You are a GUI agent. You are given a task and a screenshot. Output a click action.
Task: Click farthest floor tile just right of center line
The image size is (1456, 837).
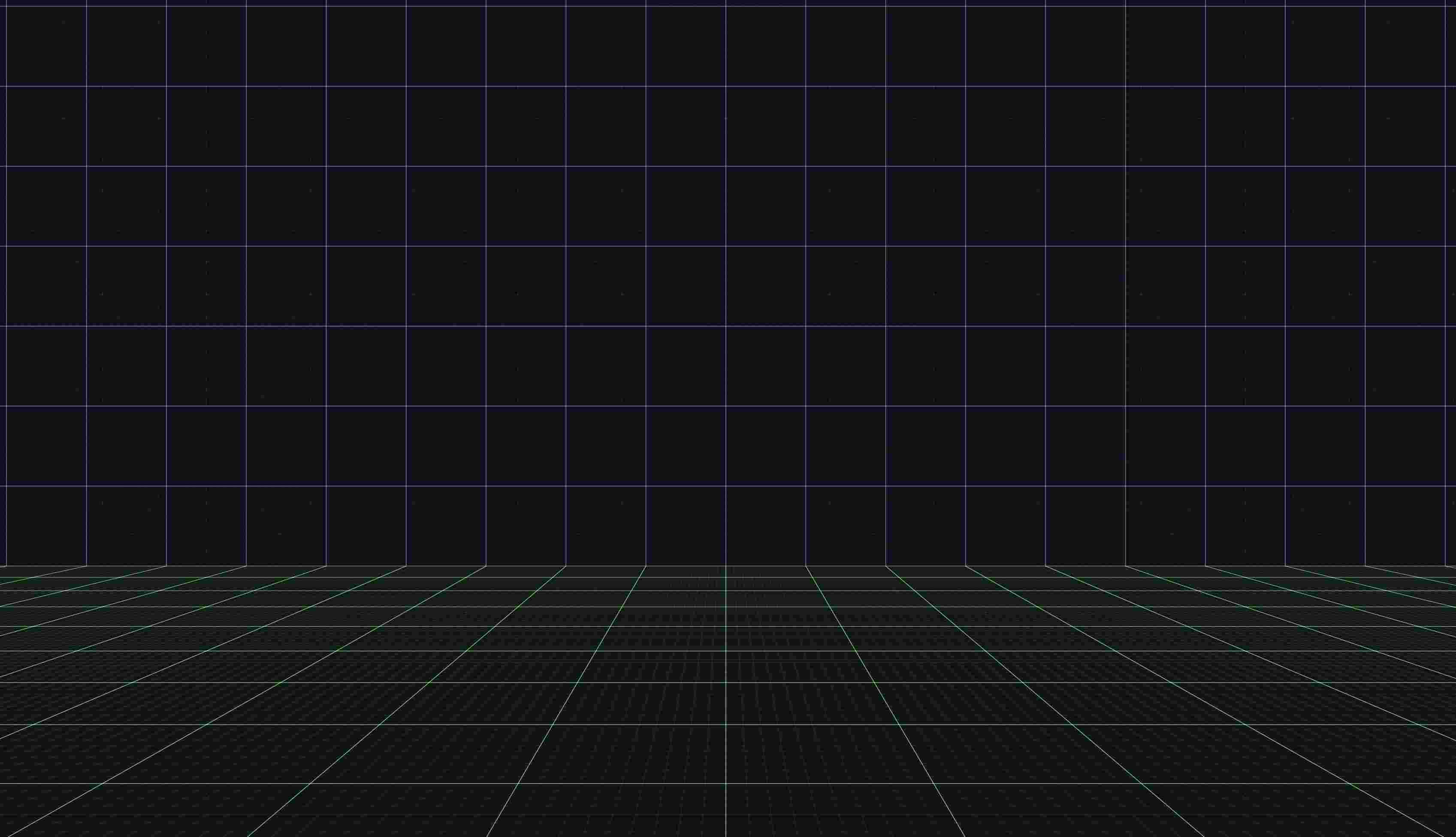767,571
